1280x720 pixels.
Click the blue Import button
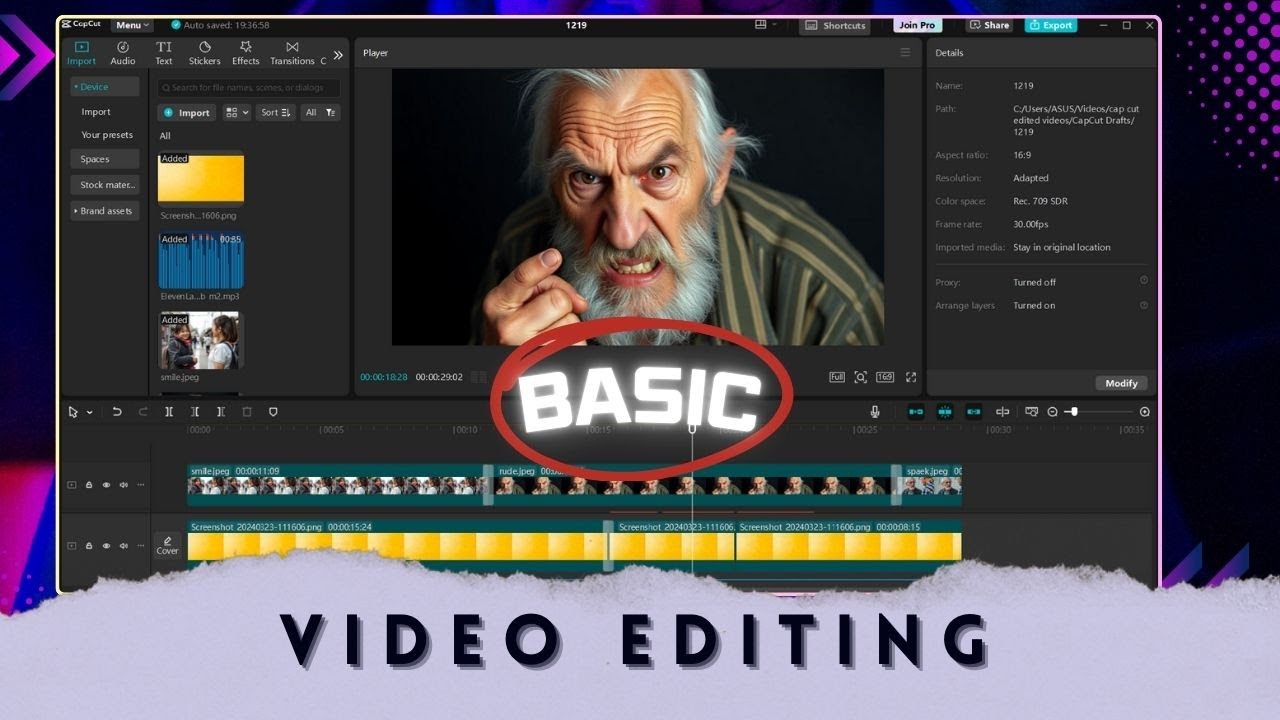pos(186,113)
